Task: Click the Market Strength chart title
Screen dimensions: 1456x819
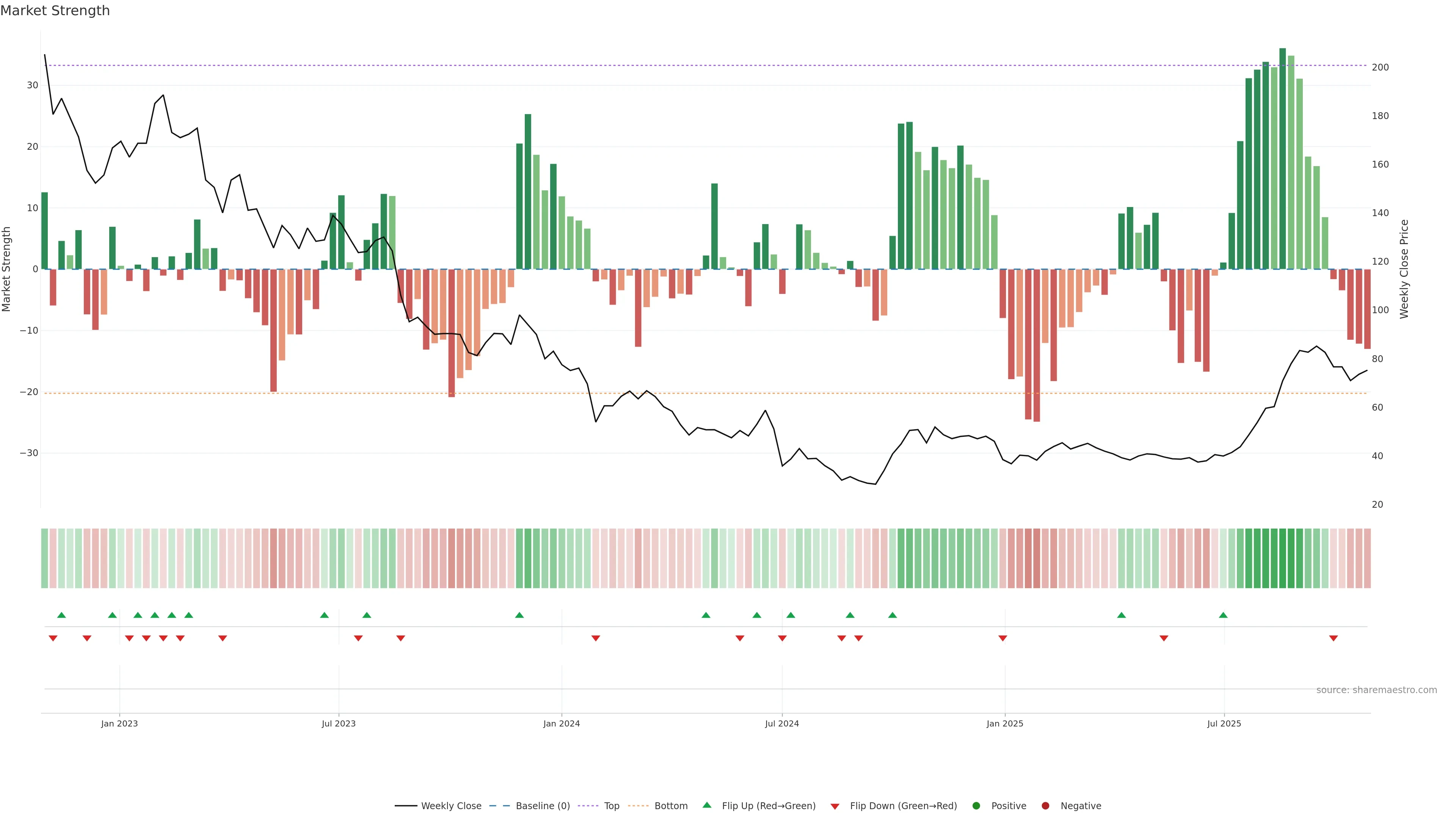Action: [55, 11]
